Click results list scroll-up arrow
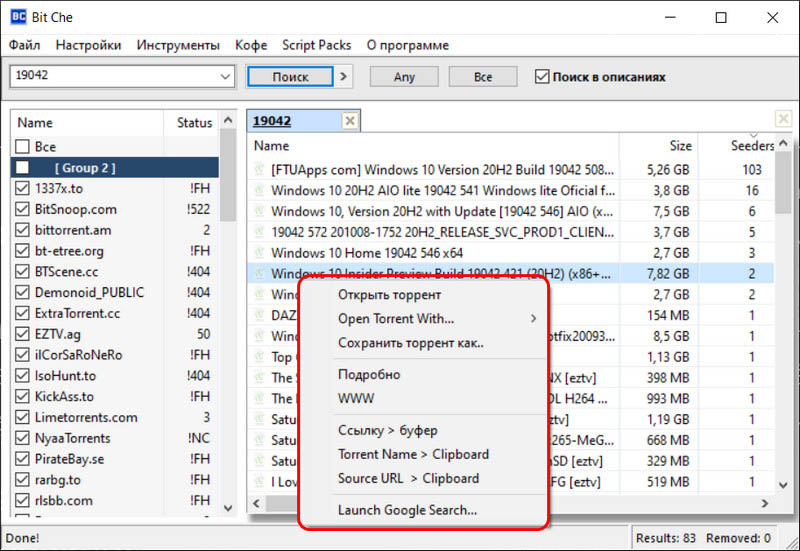800x551 pixels. pyautogui.click(x=783, y=143)
